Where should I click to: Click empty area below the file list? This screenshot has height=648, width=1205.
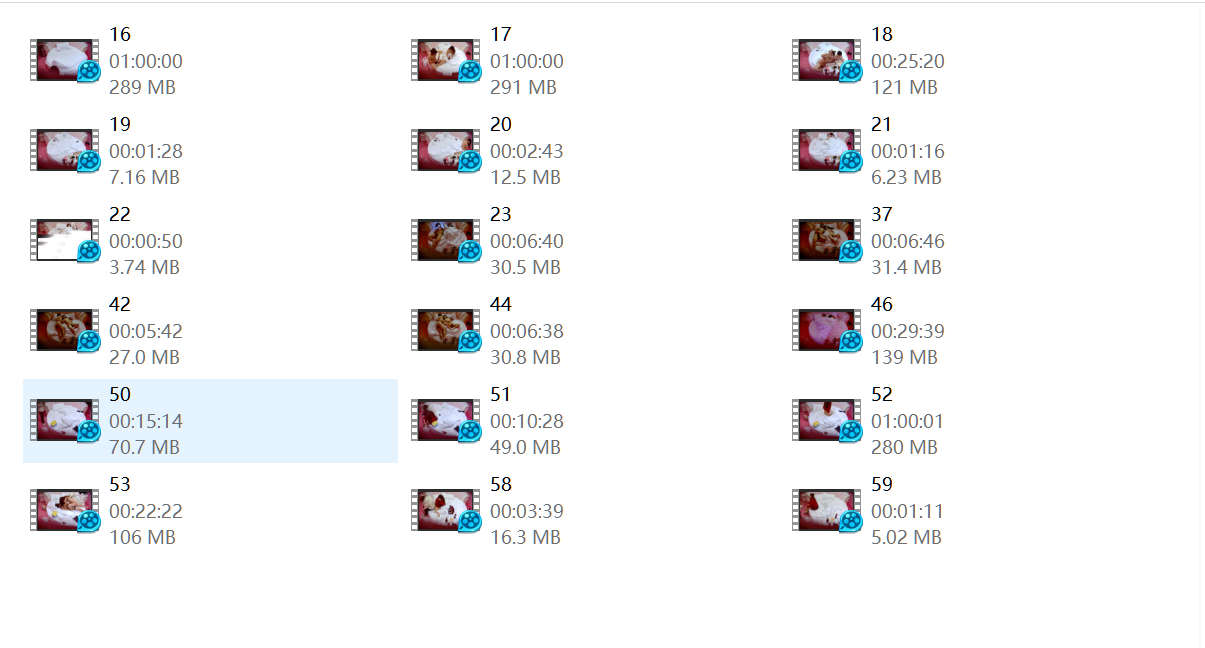tap(600, 600)
